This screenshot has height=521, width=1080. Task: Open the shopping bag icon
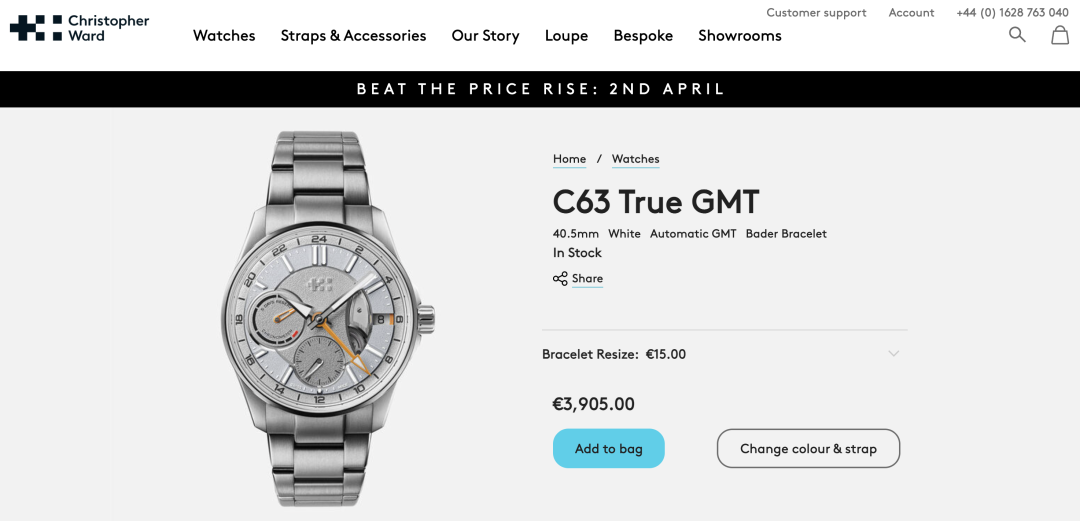click(1060, 35)
